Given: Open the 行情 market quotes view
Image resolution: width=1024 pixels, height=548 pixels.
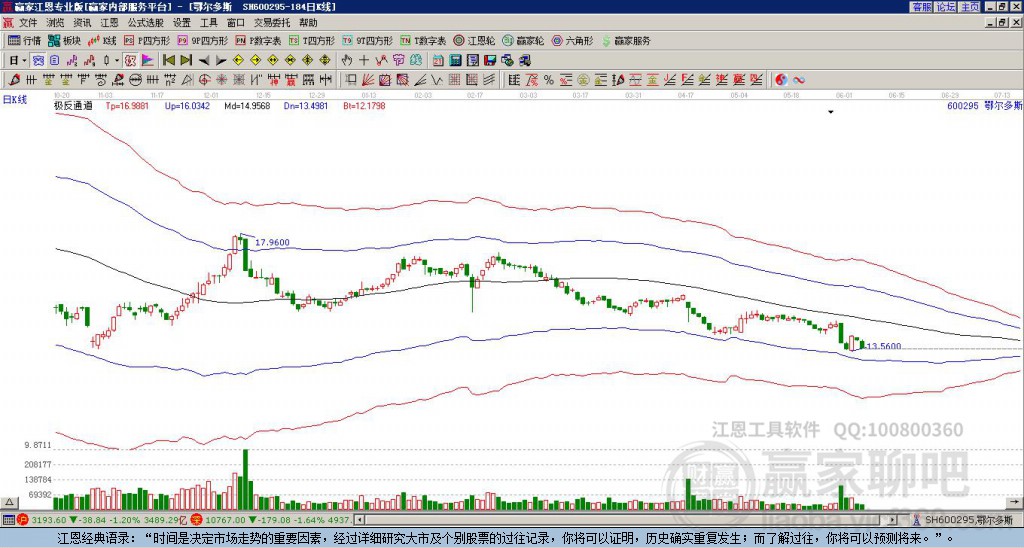Looking at the screenshot, I should 24,41.
